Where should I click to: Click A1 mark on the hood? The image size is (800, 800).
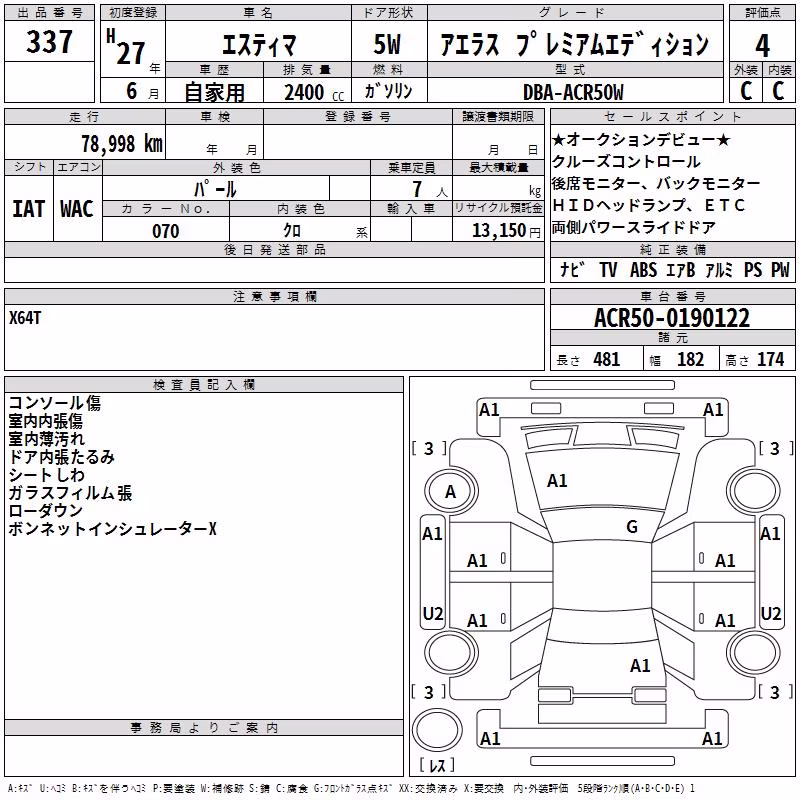[x=557, y=481]
